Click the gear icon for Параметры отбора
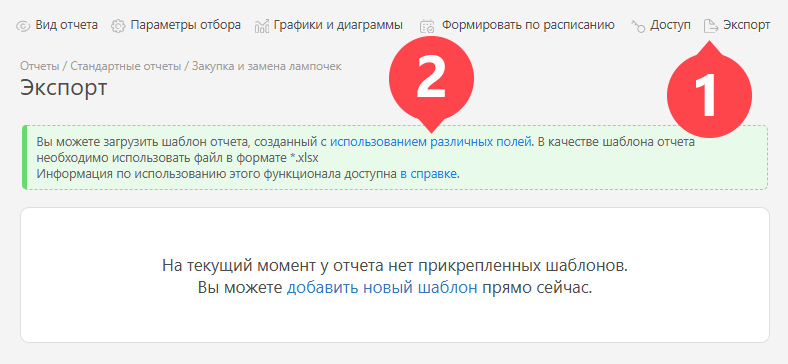The width and height of the screenshot is (788, 364). 118,26
